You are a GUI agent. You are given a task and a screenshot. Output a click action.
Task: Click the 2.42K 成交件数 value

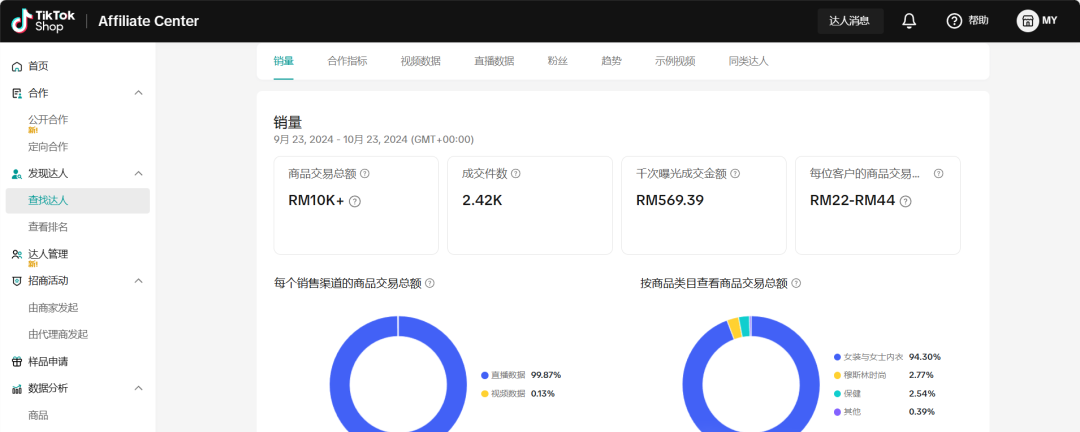(x=481, y=200)
